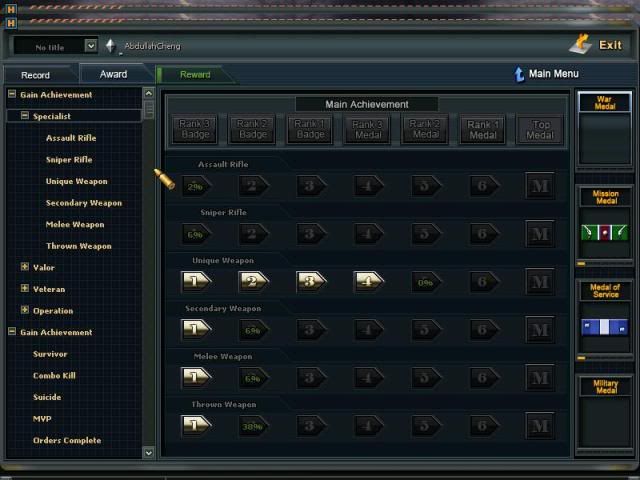The height and width of the screenshot is (480, 640).
Task: Select Sniper Rifle in the achievement list
Action: (x=69, y=160)
